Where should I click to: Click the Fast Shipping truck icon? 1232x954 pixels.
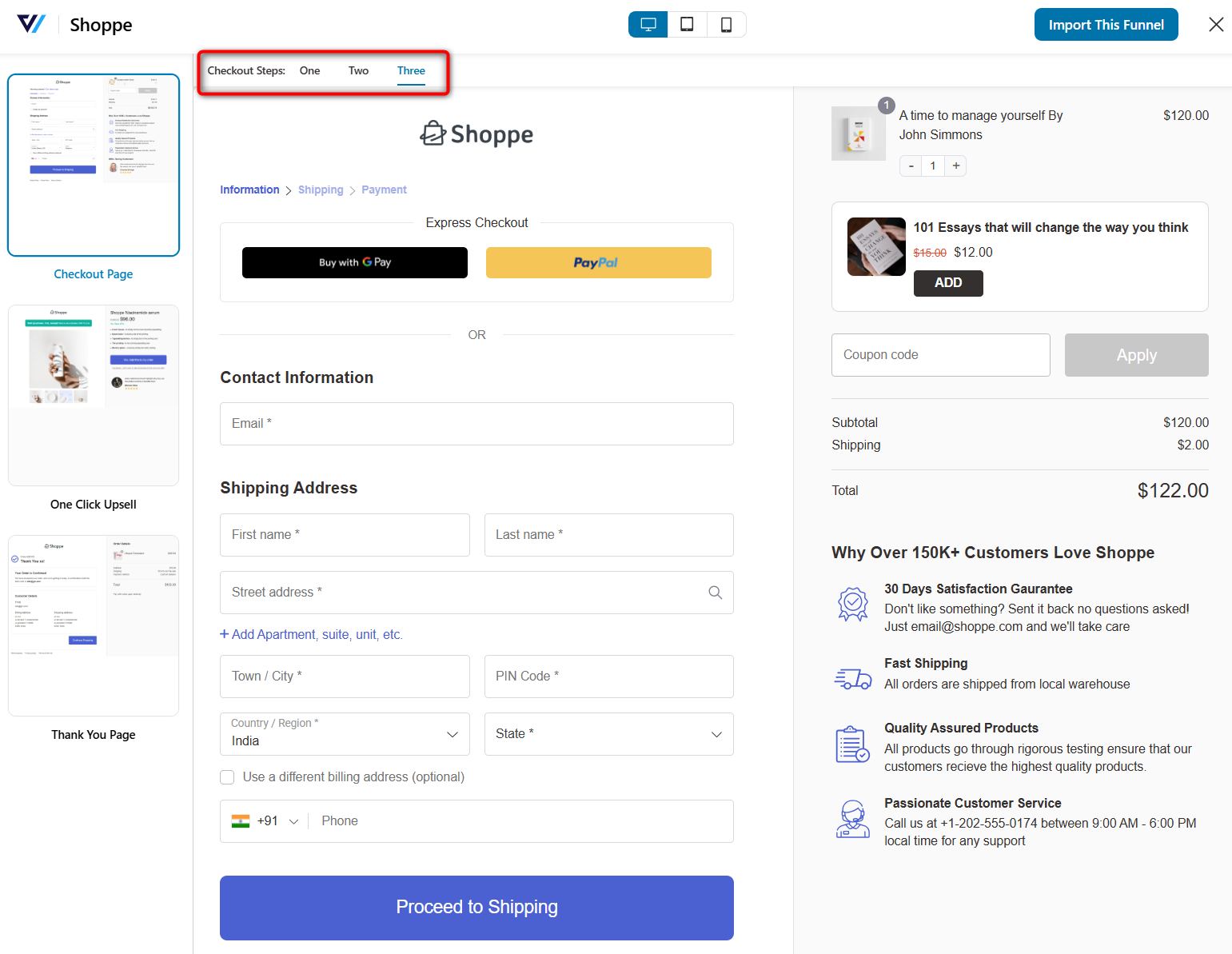pyautogui.click(x=853, y=679)
